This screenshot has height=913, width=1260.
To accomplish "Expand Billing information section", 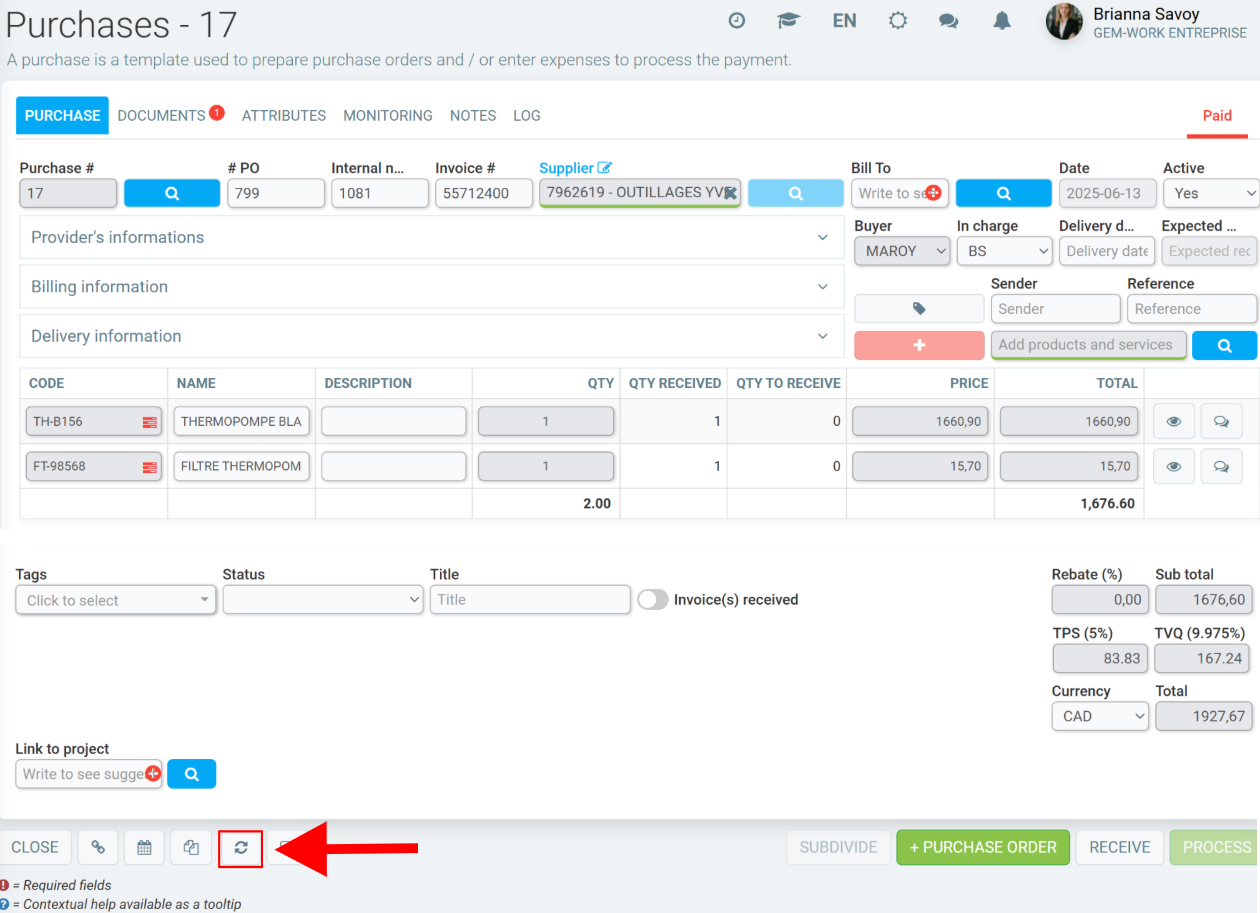I will (432, 287).
